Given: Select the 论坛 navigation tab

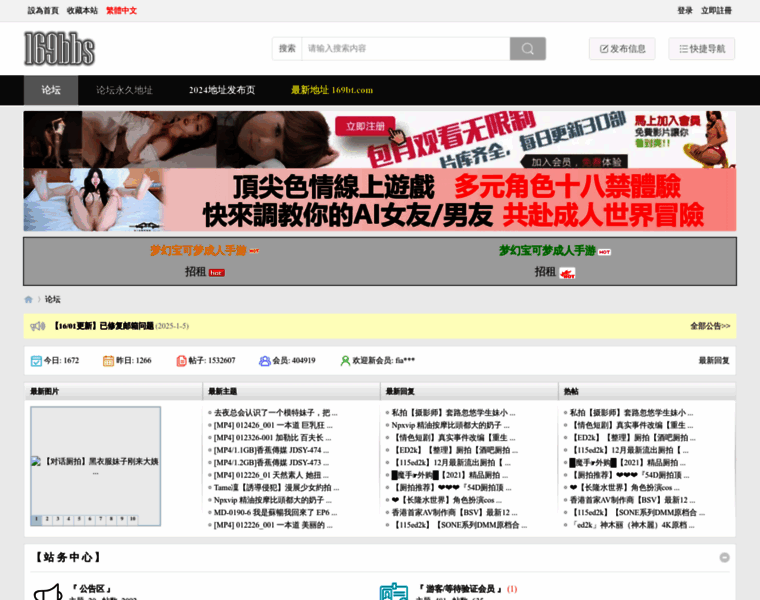Looking at the screenshot, I should (51, 90).
